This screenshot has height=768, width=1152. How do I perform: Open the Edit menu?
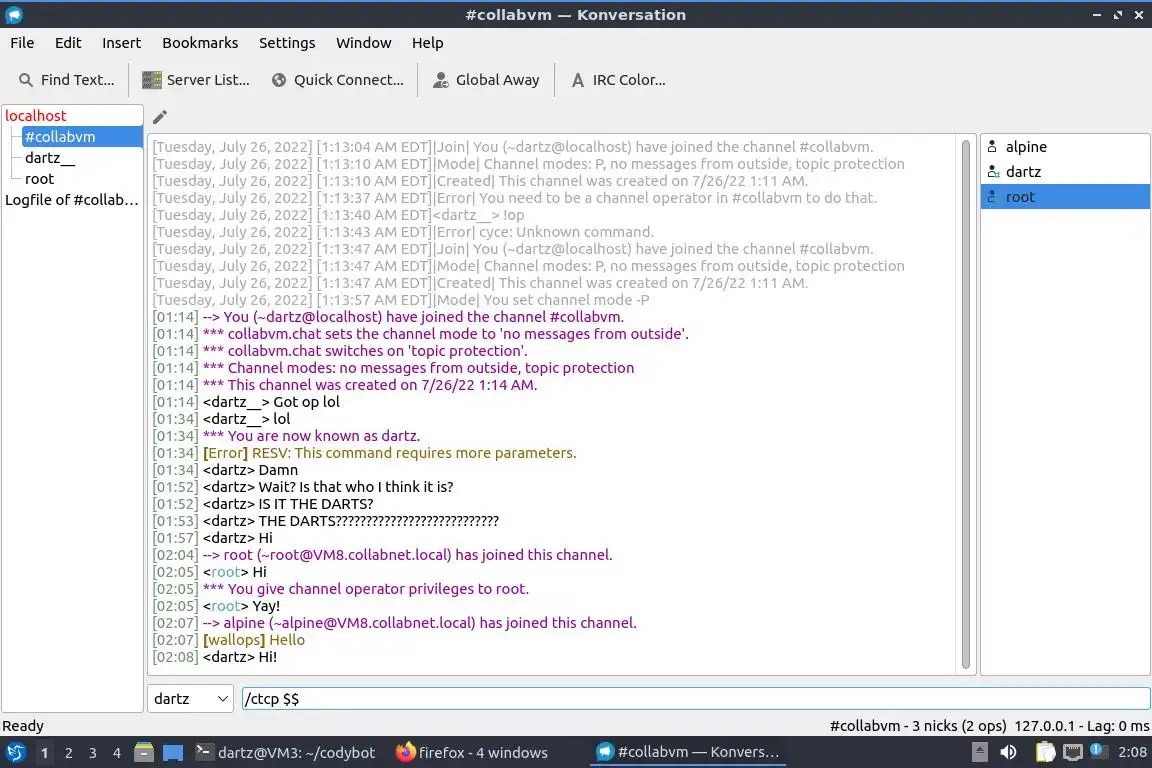68,43
